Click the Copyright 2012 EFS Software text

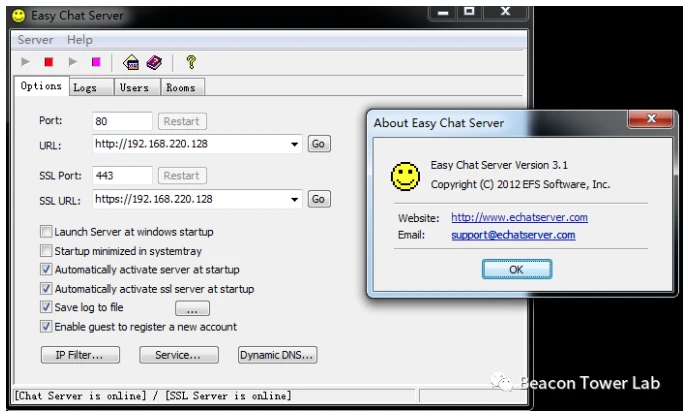point(520,184)
